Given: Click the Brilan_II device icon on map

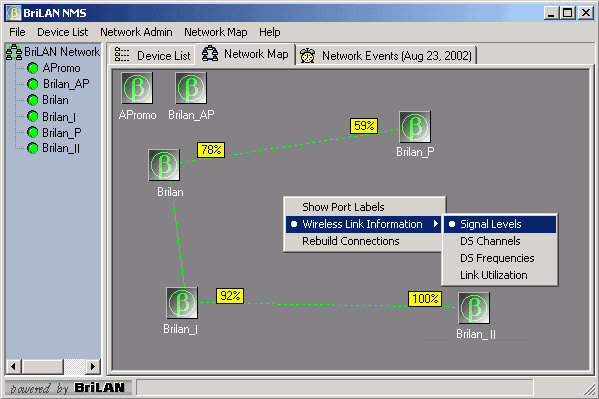Looking at the screenshot, I should [474, 308].
